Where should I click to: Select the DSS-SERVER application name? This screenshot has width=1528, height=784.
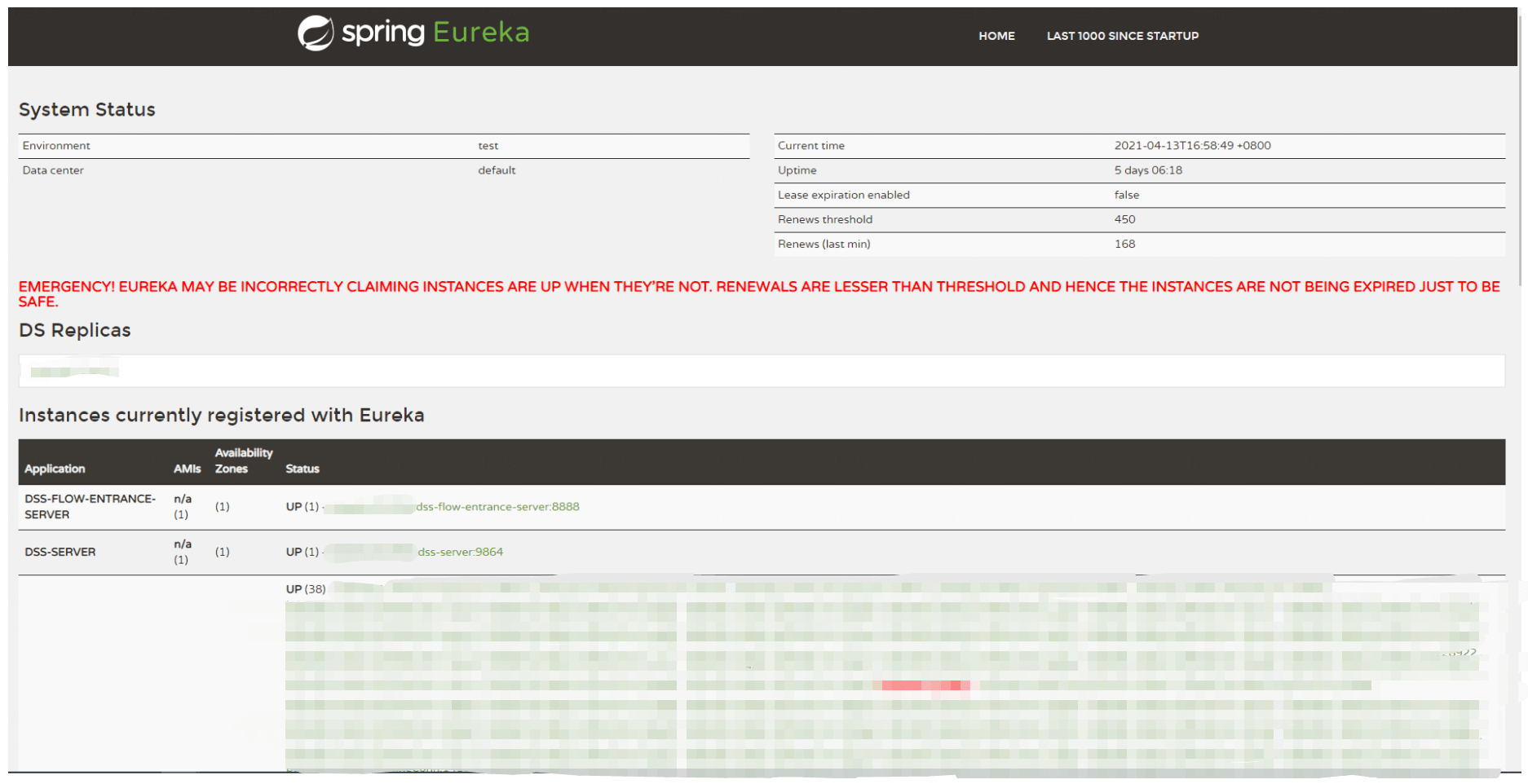tap(60, 552)
